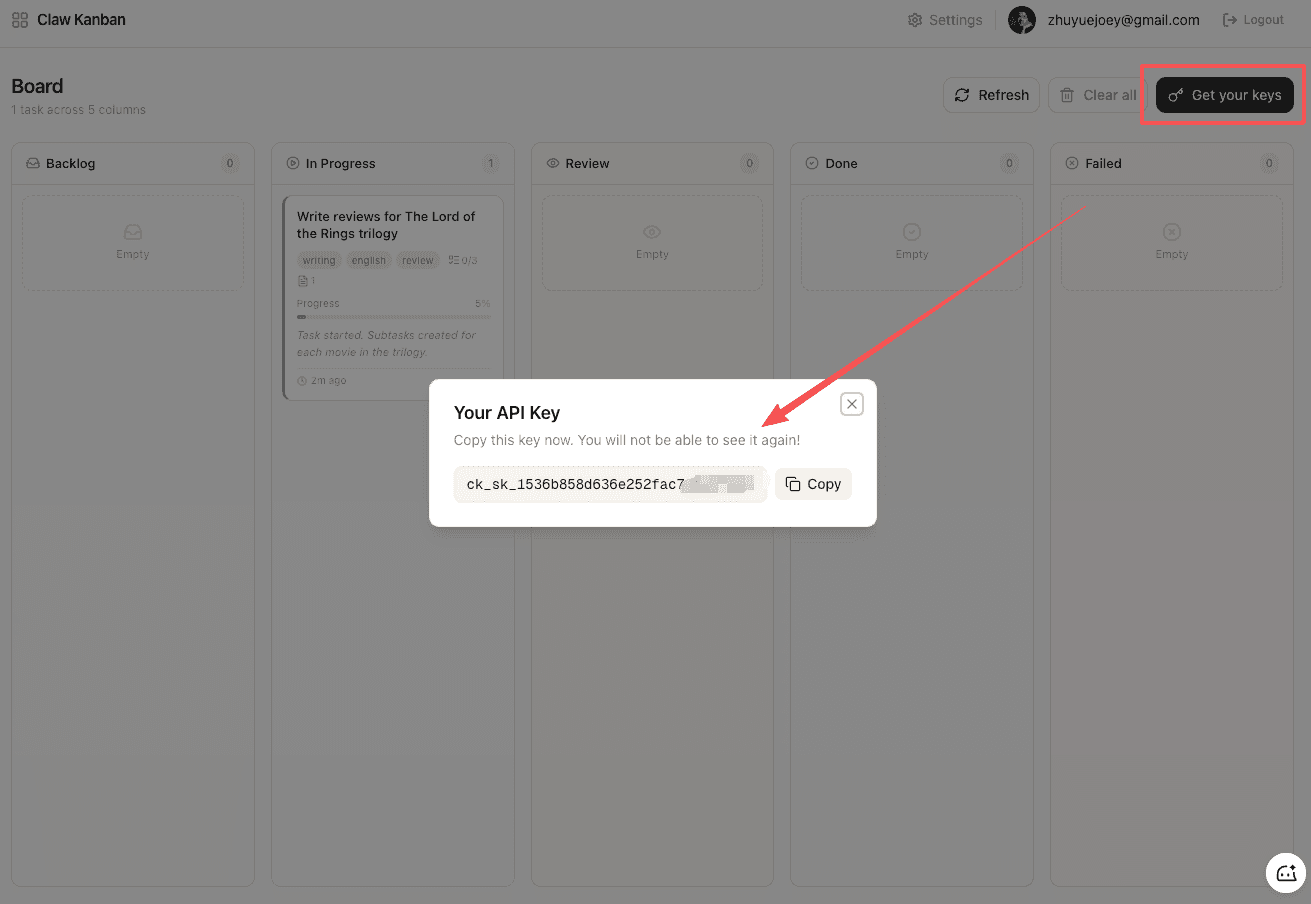Open Settings from the top bar
This screenshot has width=1311, height=904.
tap(945, 20)
